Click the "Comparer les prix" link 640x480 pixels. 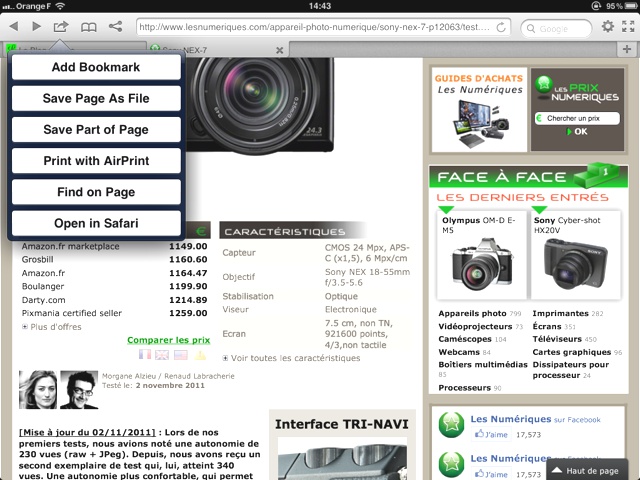click(168, 340)
